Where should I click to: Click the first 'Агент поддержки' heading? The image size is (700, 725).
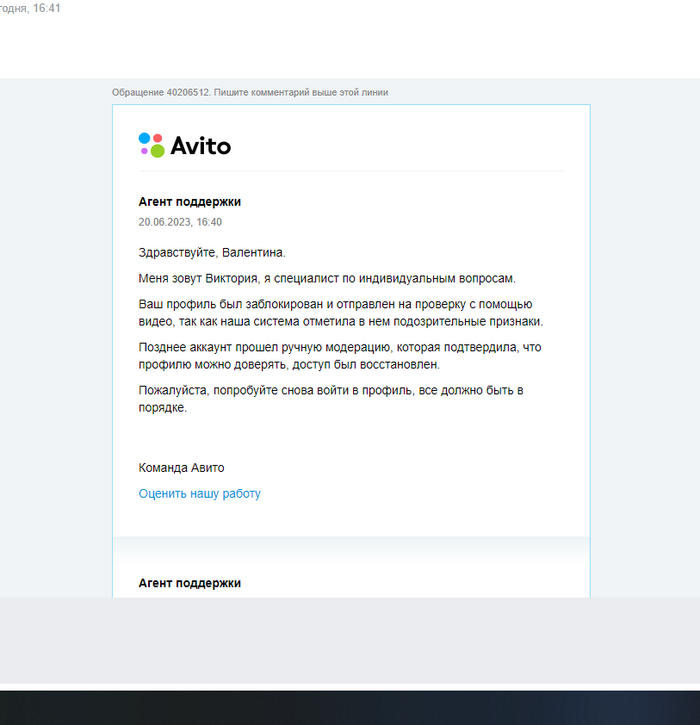point(190,202)
